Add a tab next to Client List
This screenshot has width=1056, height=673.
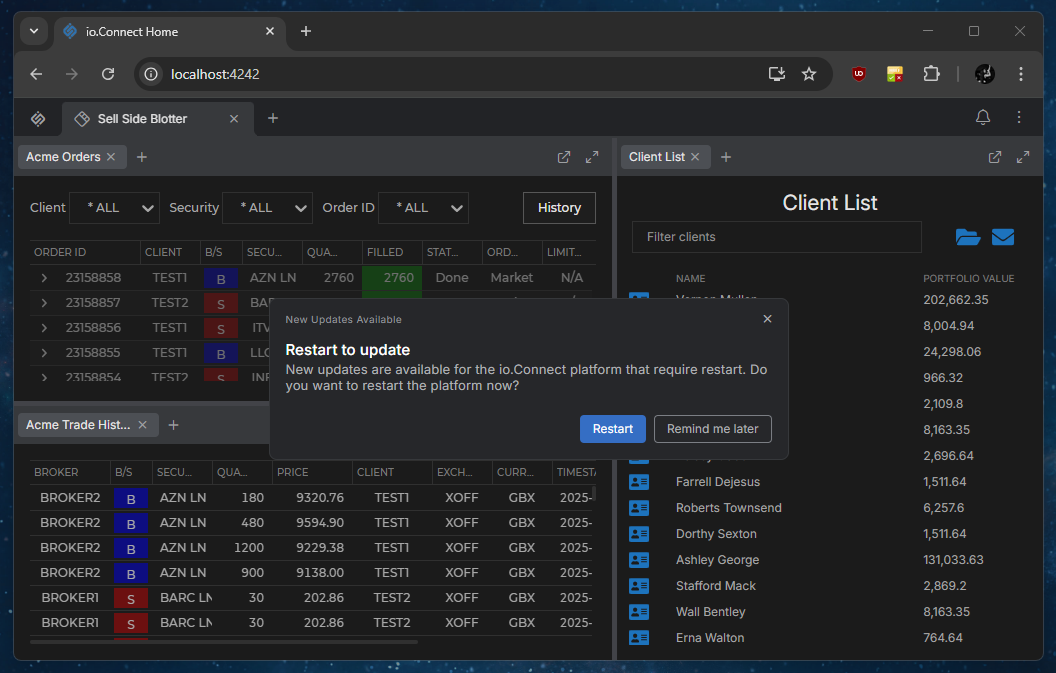point(725,157)
